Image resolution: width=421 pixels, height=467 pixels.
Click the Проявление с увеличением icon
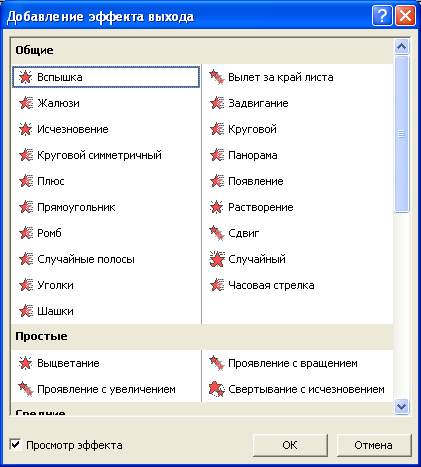point(26,389)
